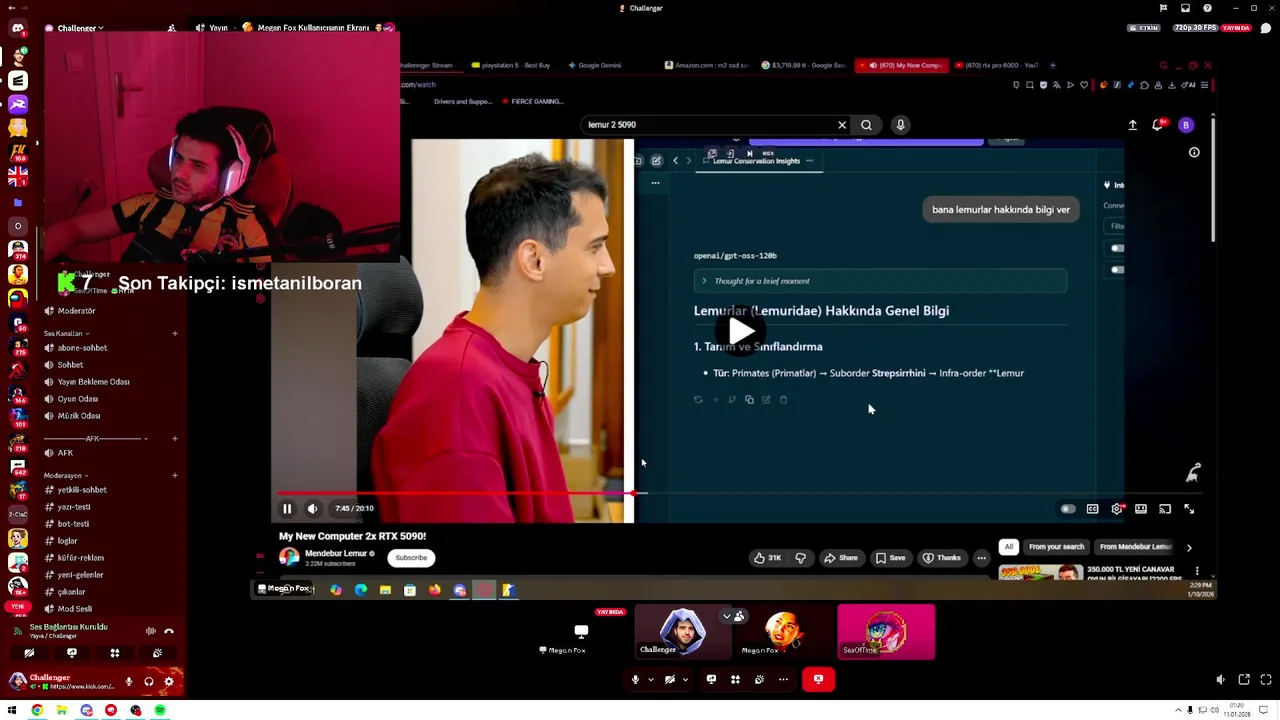The image size is (1280, 720).
Task: Cast the YouTube video to a device
Action: 1165,509
